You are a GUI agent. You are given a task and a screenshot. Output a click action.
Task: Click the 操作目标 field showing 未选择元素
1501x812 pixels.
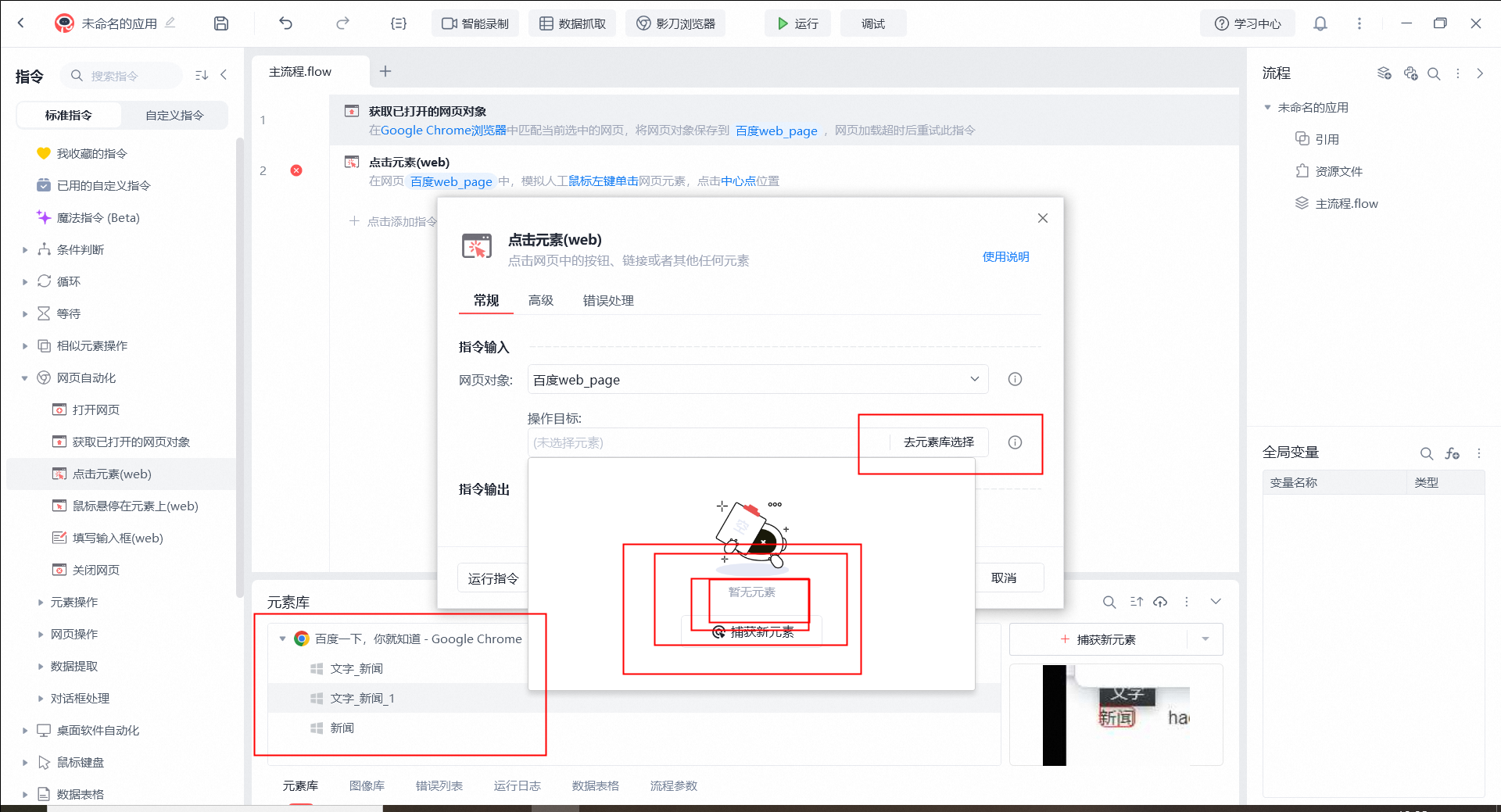pyautogui.click(x=708, y=442)
